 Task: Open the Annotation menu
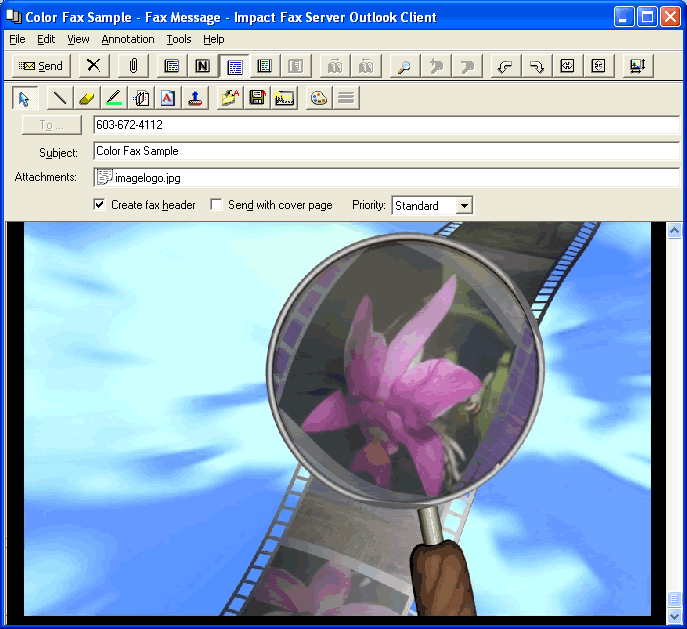(128, 39)
